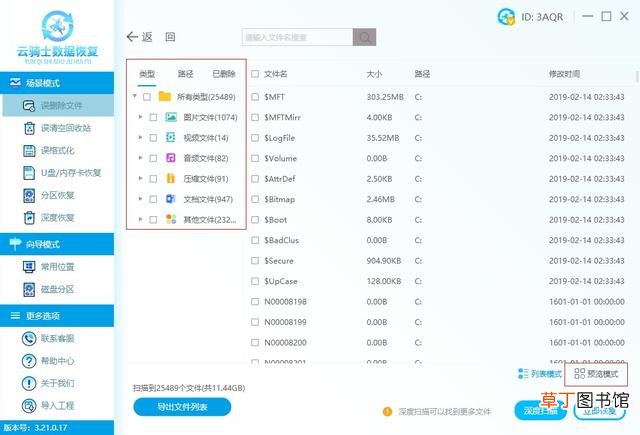Select the $BadClus file name
The width and height of the screenshot is (640, 435).
(281, 240)
